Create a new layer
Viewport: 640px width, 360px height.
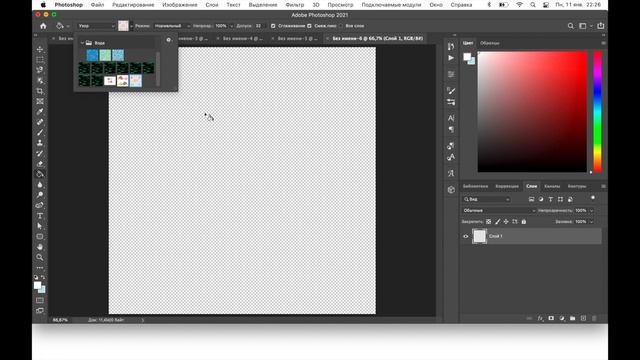583,318
